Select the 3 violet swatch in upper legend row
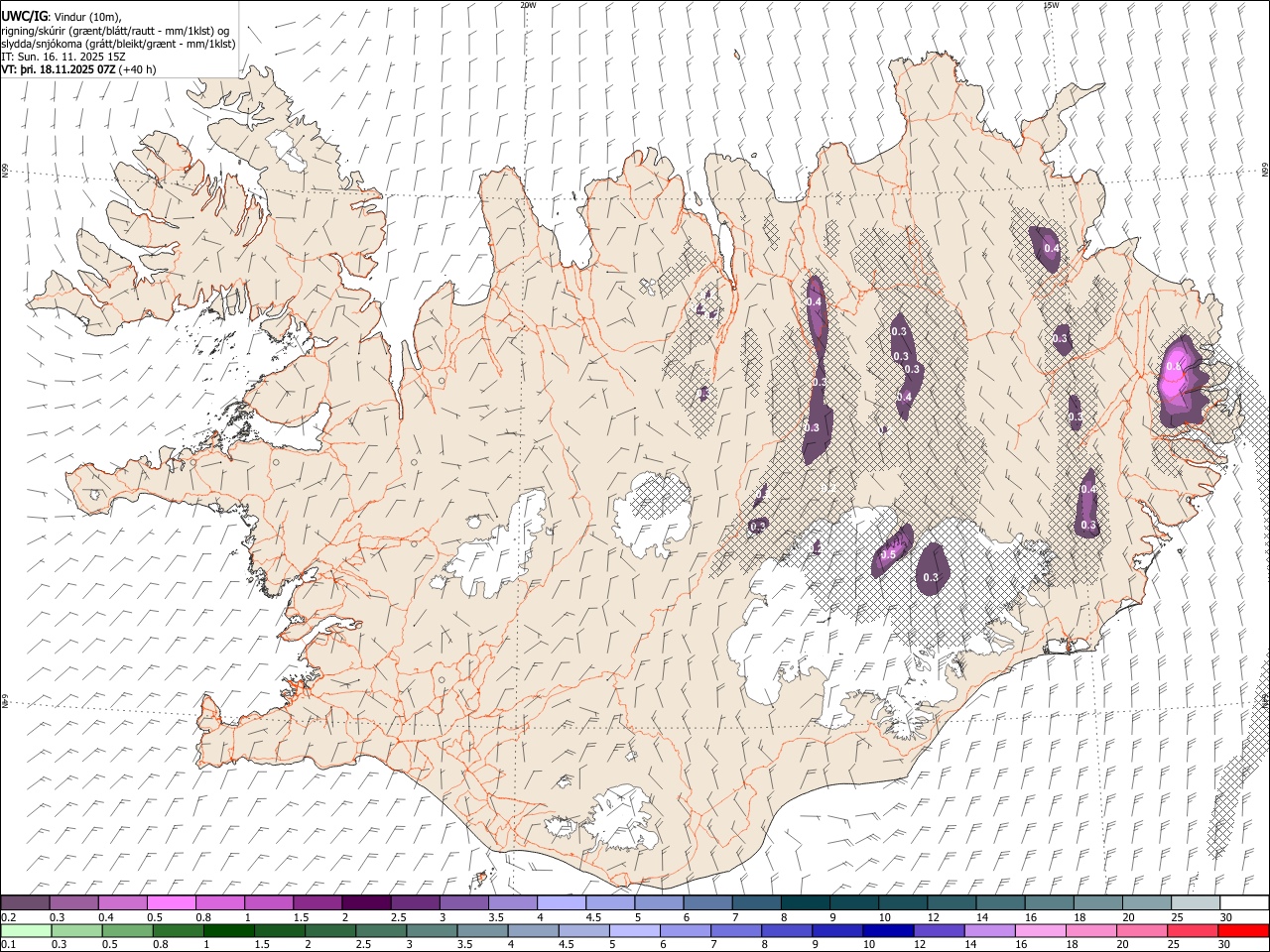 tap(463, 903)
